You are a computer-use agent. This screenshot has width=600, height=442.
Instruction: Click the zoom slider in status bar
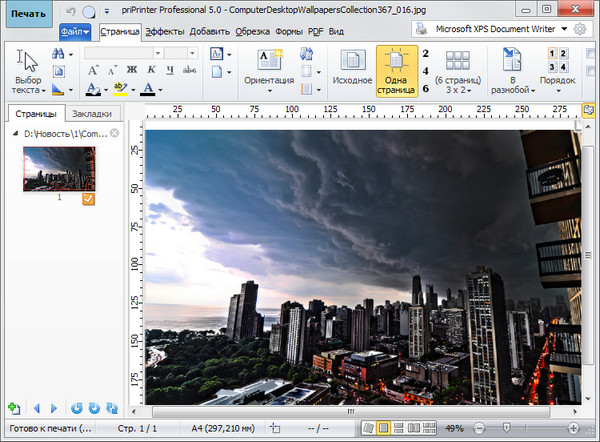click(x=508, y=428)
